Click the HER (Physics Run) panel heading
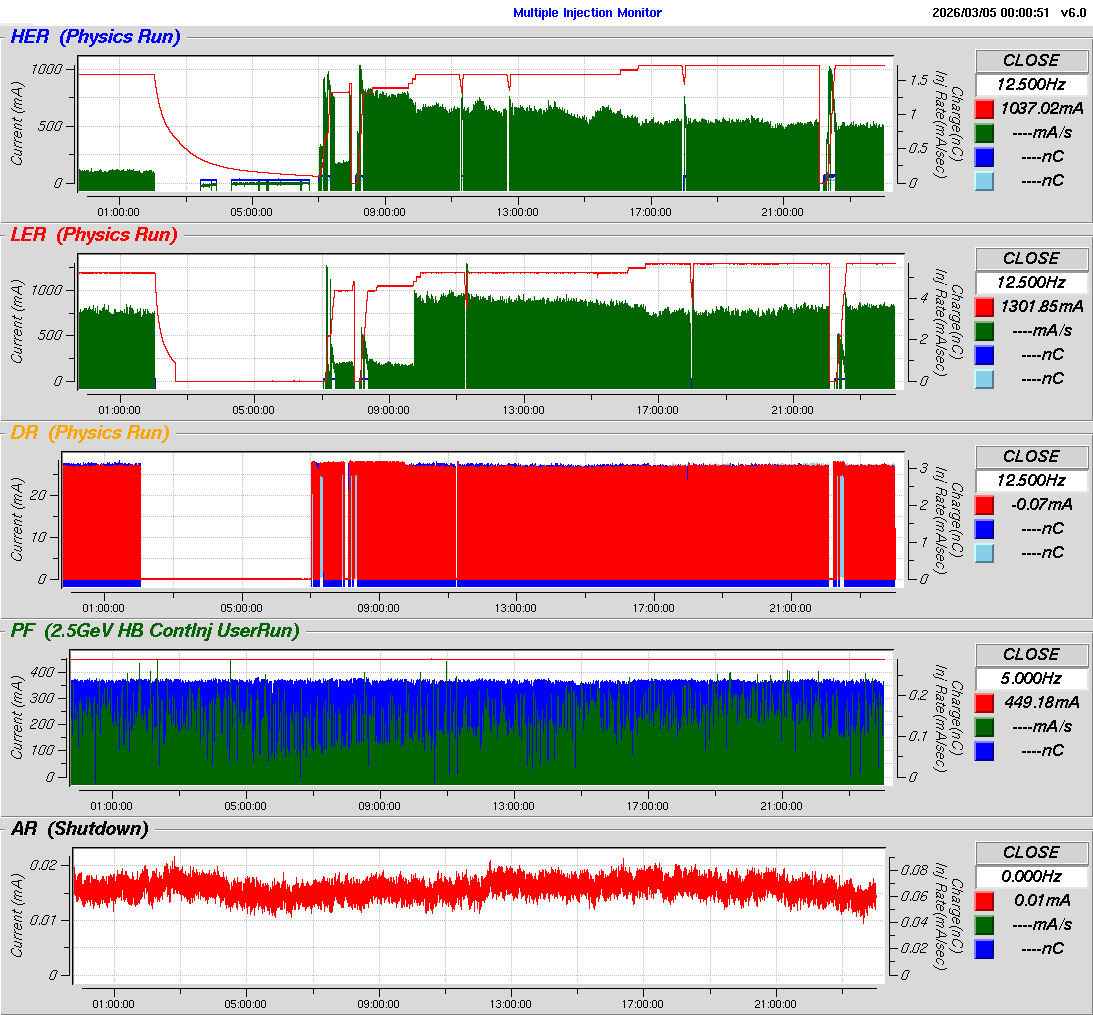The image size is (1093, 1015). point(95,37)
